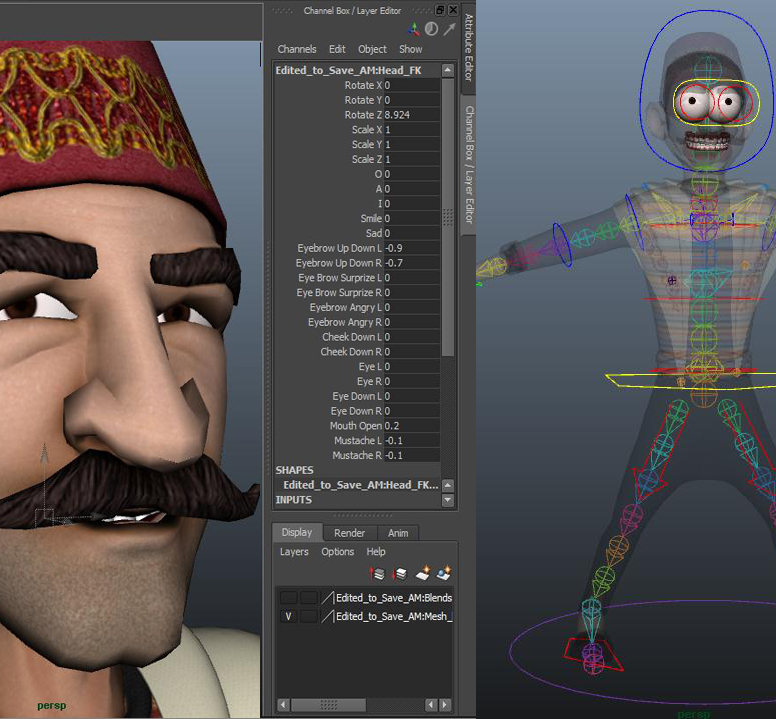Click the Eye Down R attribute label
The height and width of the screenshot is (719, 776).
pos(356,411)
